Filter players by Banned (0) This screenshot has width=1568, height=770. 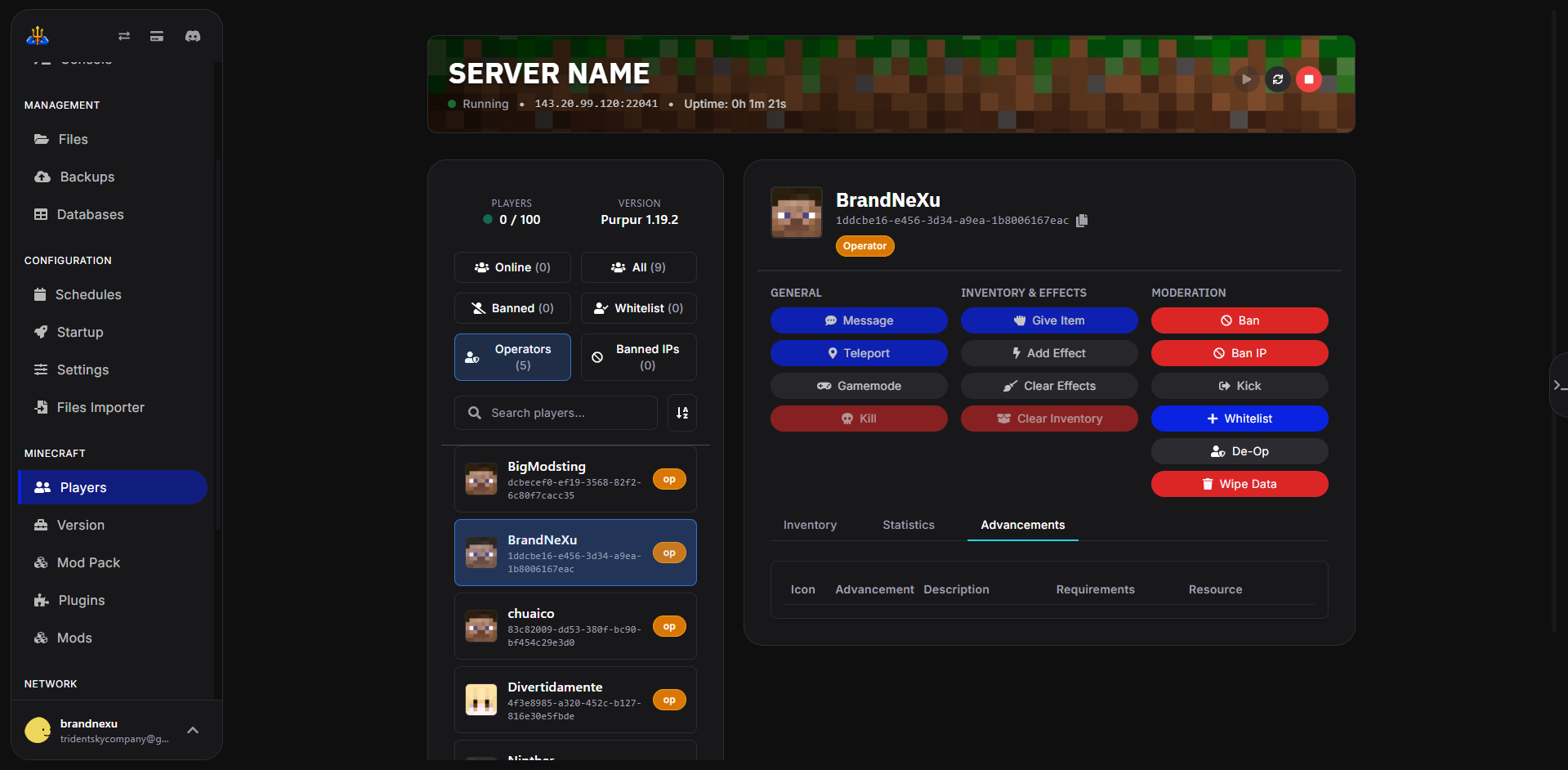[x=512, y=308]
